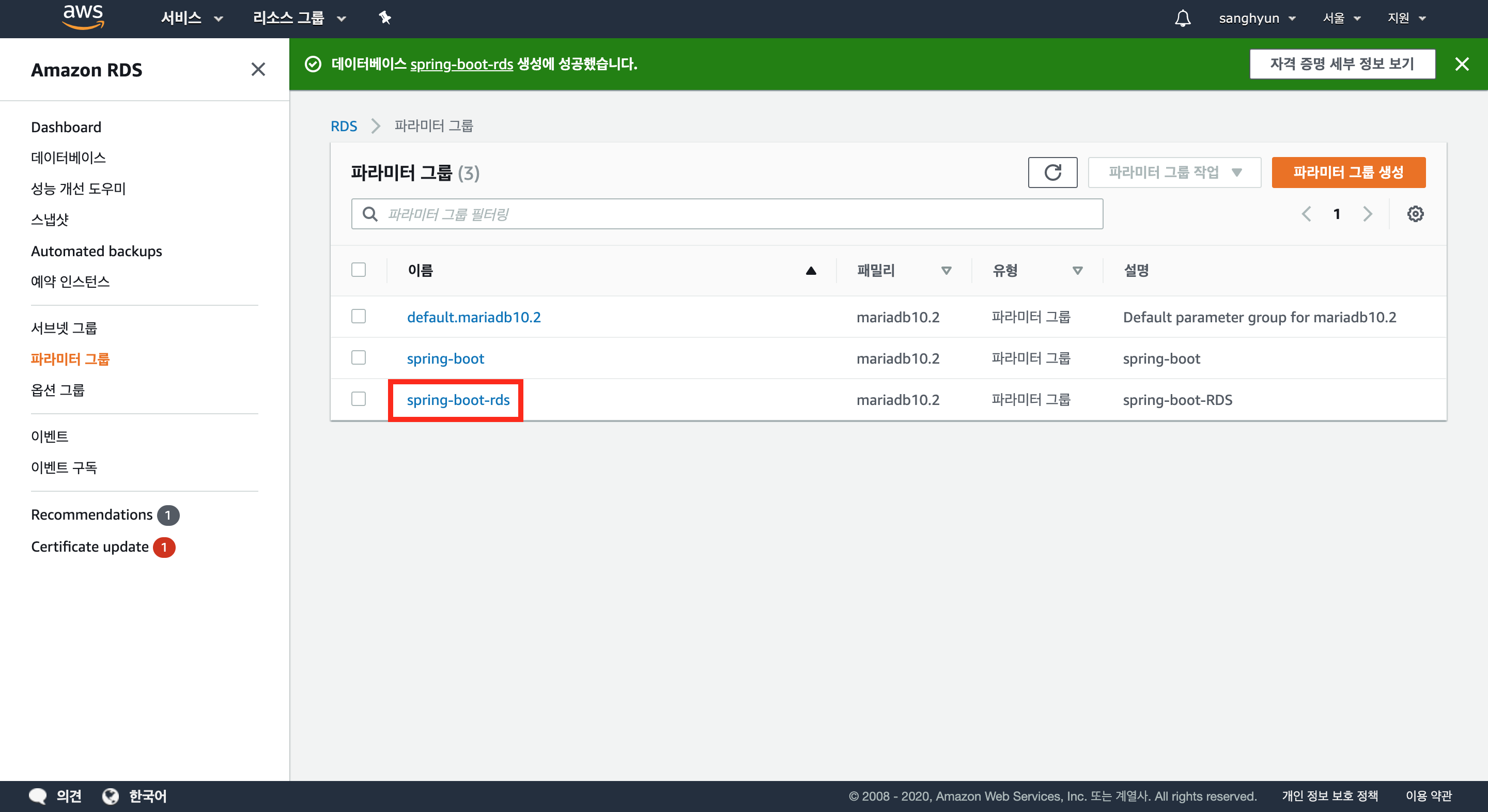Screen dimensions: 1488x812
Task: Select 옵션 그룹 in sidebar navigation
Action: (58, 390)
